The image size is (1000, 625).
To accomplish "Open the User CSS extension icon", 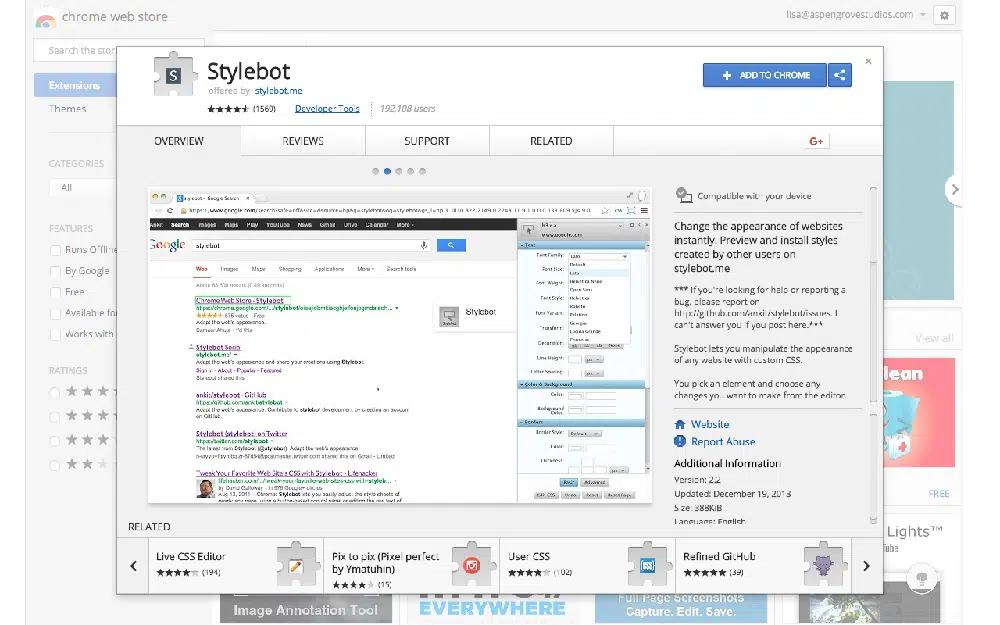I will (649, 564).
